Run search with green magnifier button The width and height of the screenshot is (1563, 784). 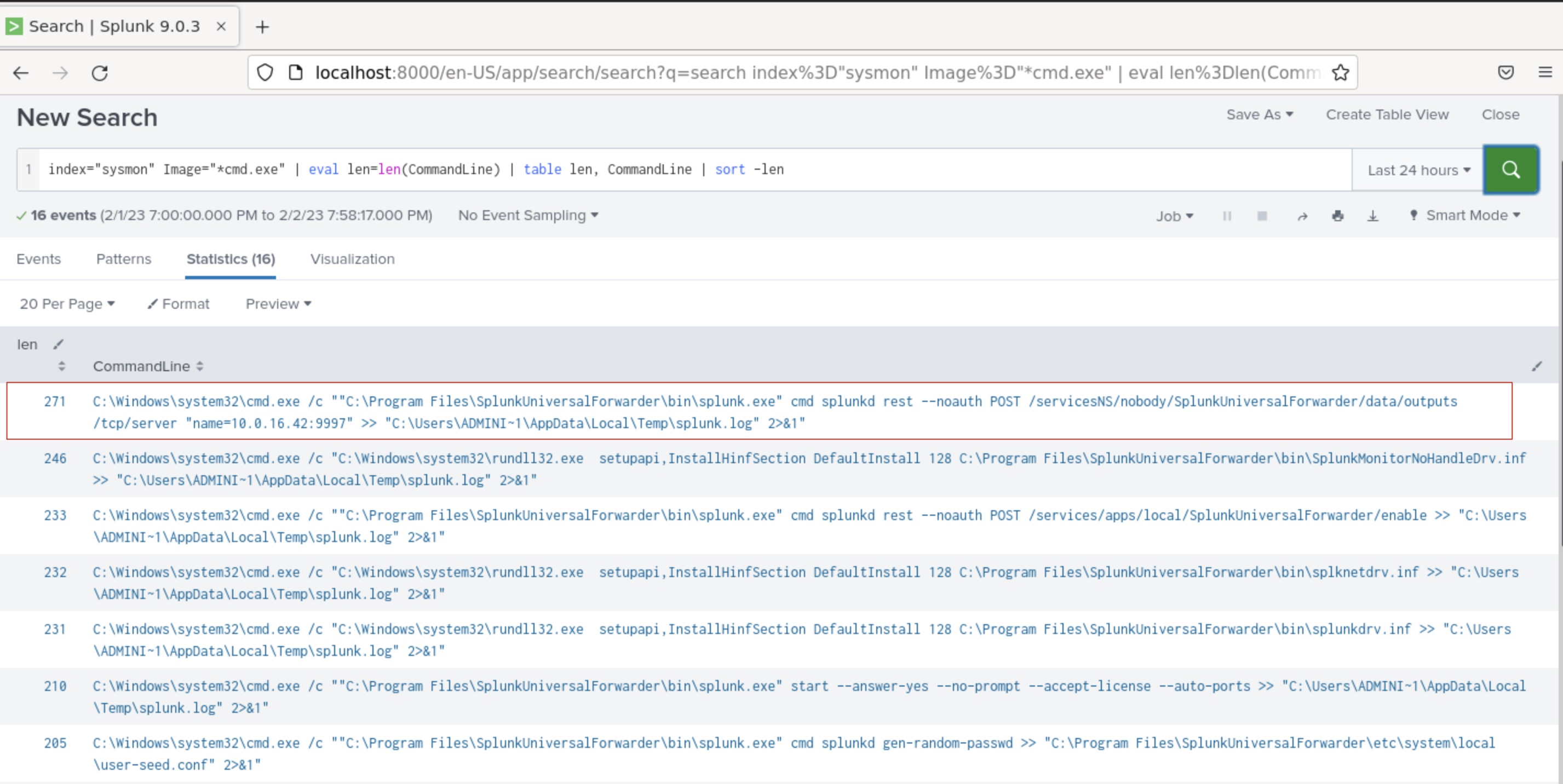[1511, 170]
